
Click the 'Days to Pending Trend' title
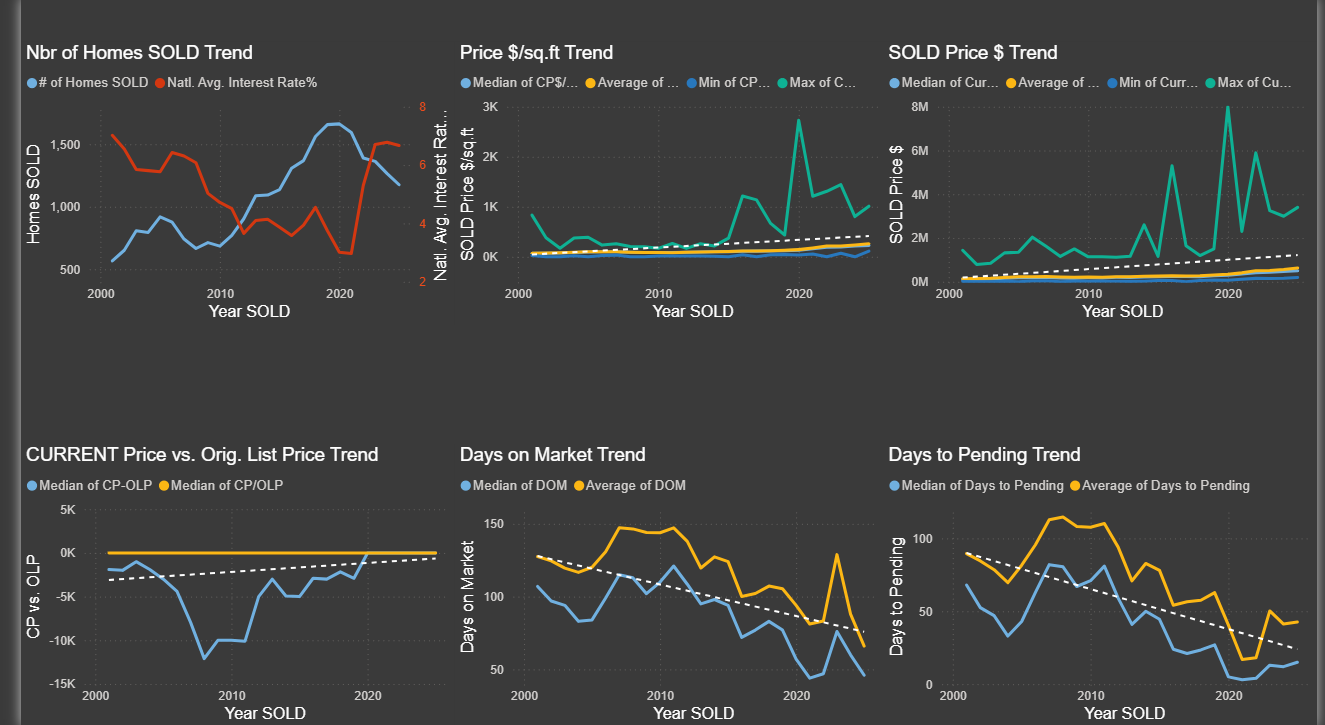click(984, 454)
